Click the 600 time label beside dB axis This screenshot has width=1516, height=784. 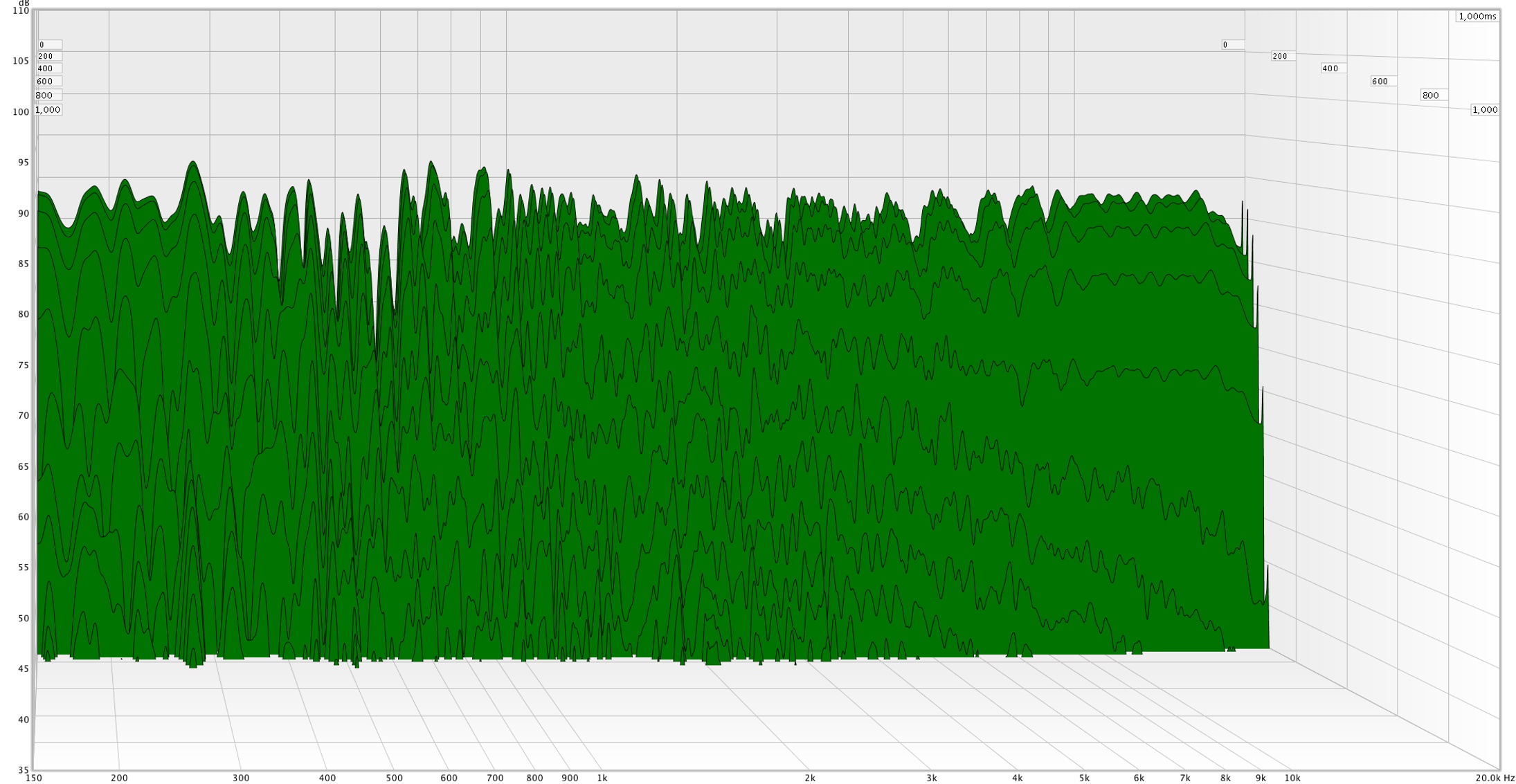coord(48,81)
